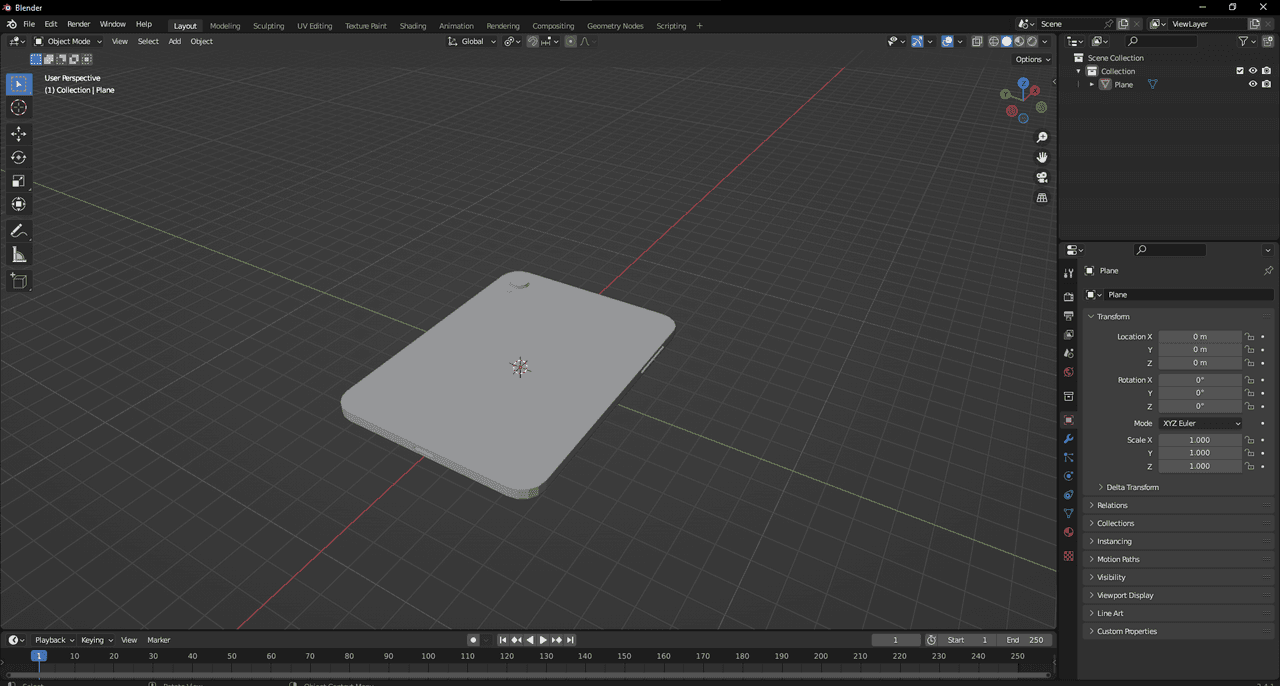
Task: Uncheck the Collection exclude checkbox
Action: point(1240,71)
